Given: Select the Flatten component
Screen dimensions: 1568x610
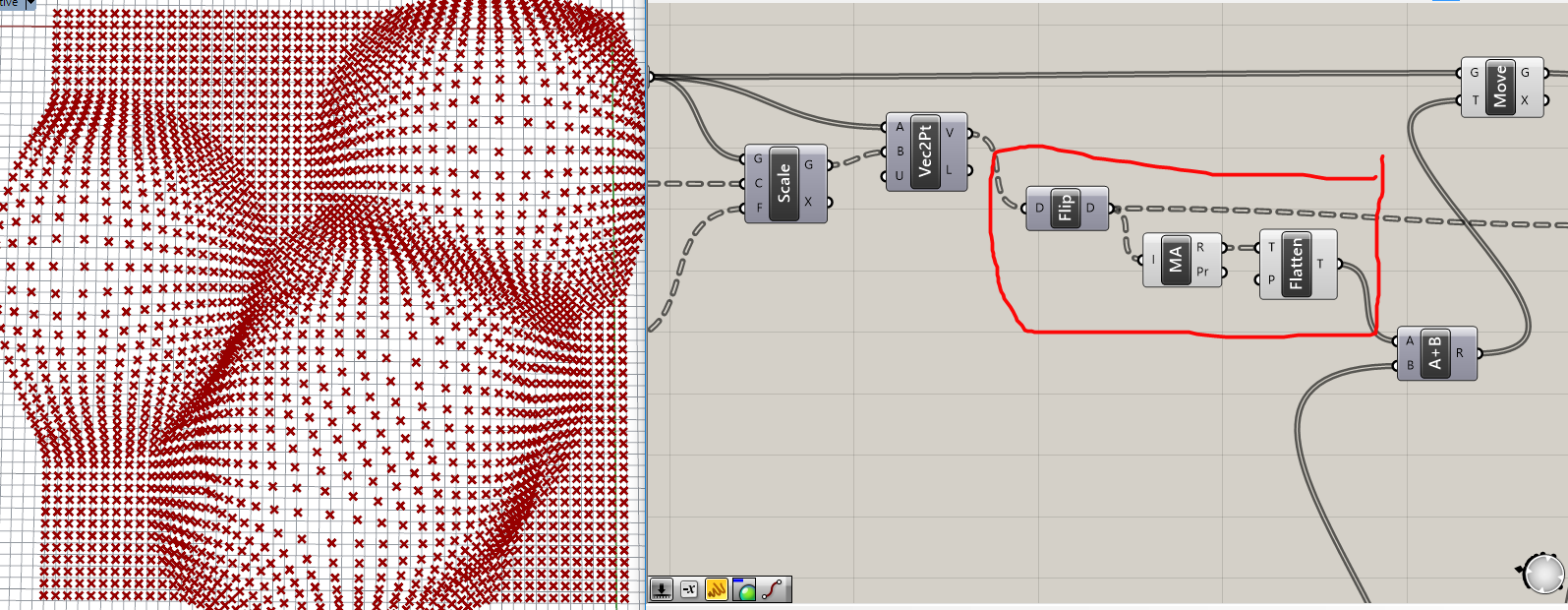Looking at the screenshot, I should click(1296, 264).
